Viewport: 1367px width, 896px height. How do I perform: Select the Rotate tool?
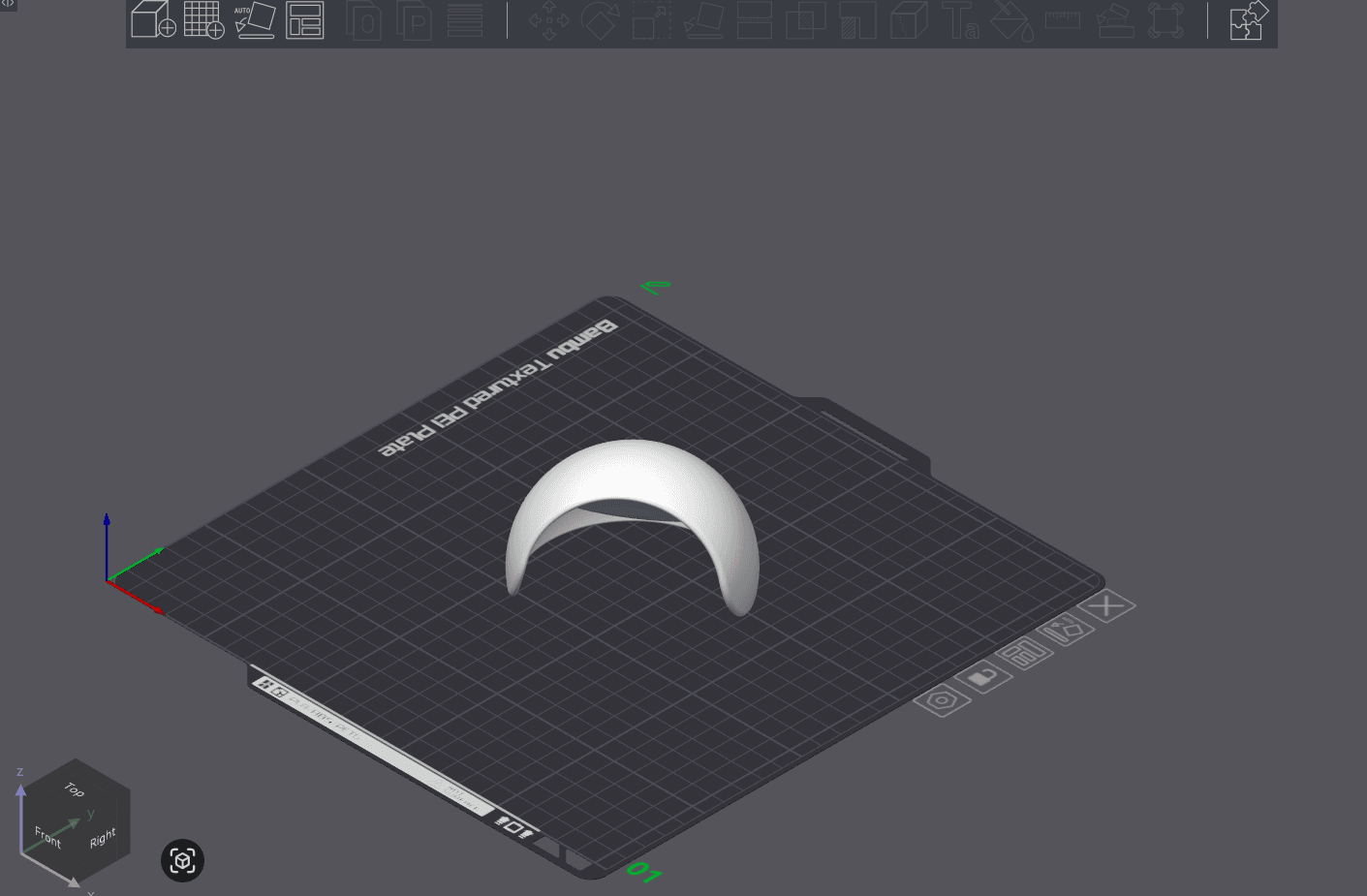tap(600, 19)
